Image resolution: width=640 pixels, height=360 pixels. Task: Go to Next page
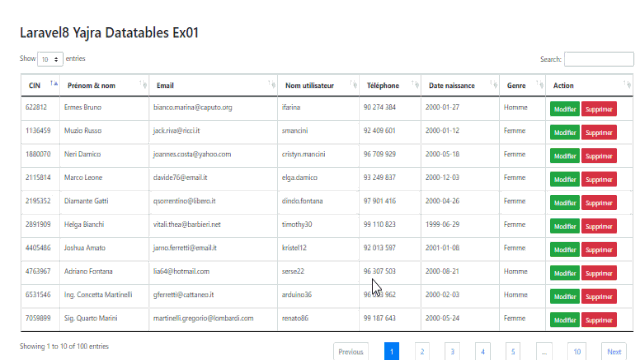[614, 351]
